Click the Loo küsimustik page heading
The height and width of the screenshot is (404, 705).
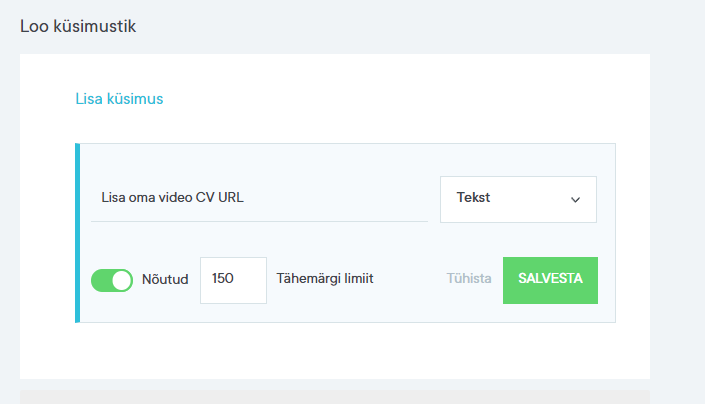pyautogui.click(x=78, y=26)
